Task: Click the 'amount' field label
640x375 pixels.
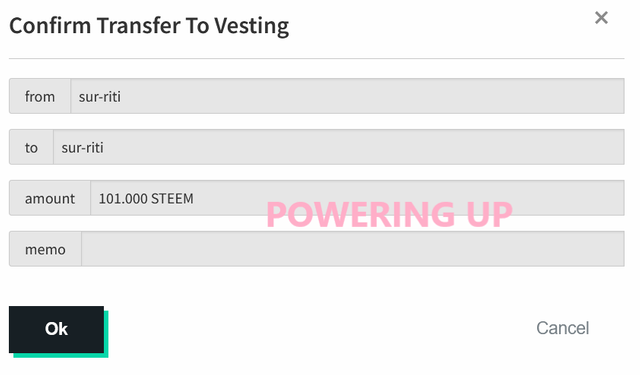Action: point(50,198)
